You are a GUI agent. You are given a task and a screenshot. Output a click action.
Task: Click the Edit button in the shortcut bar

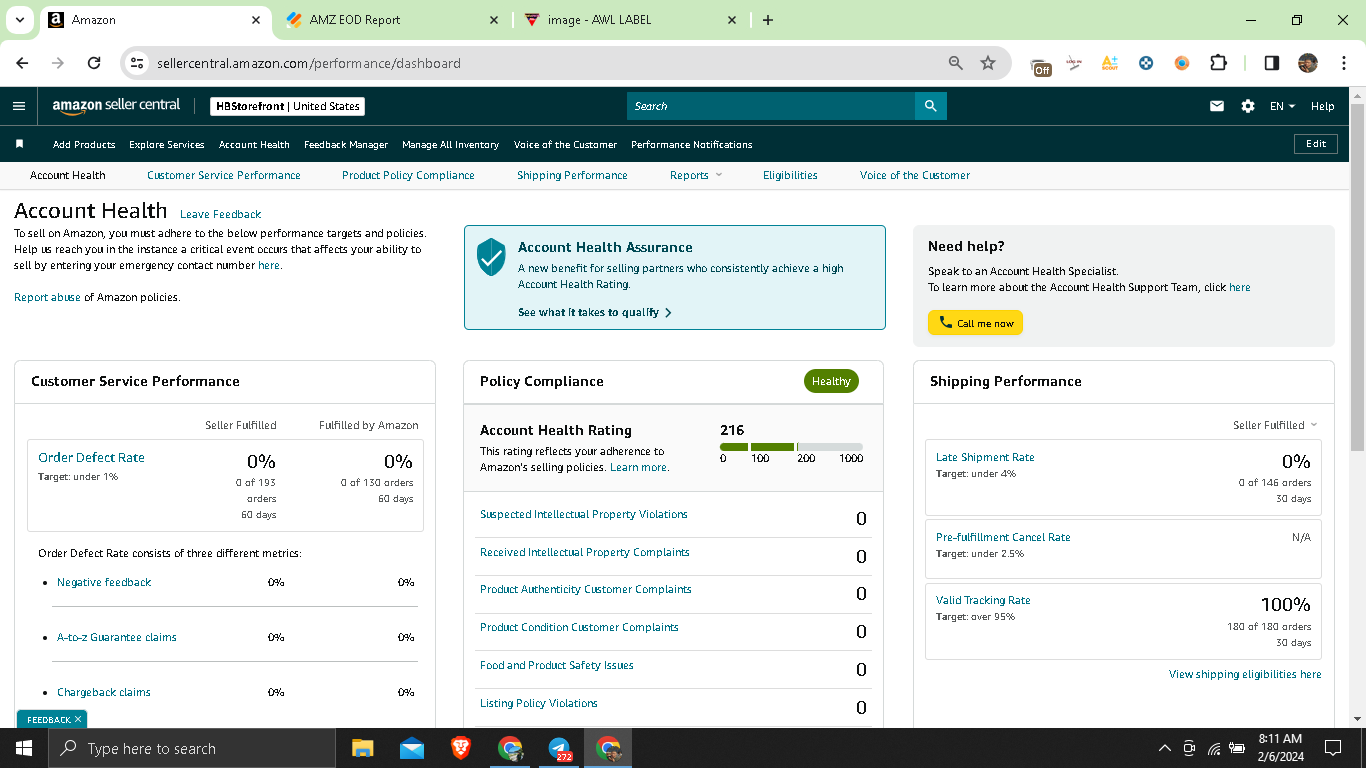1316,144
